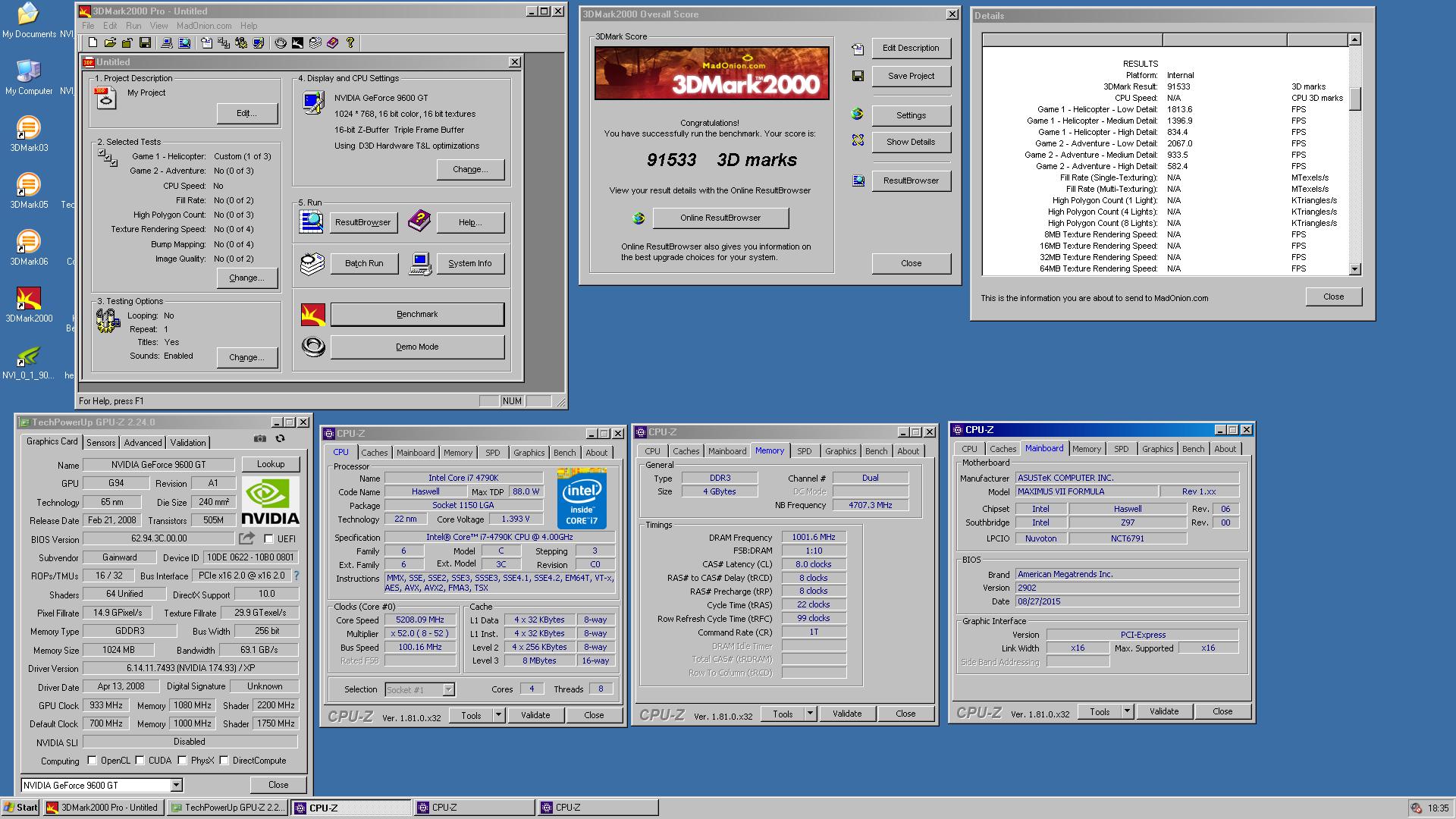
Task: Open the File menu in 3DMark2000
Action: click(88, 26)
